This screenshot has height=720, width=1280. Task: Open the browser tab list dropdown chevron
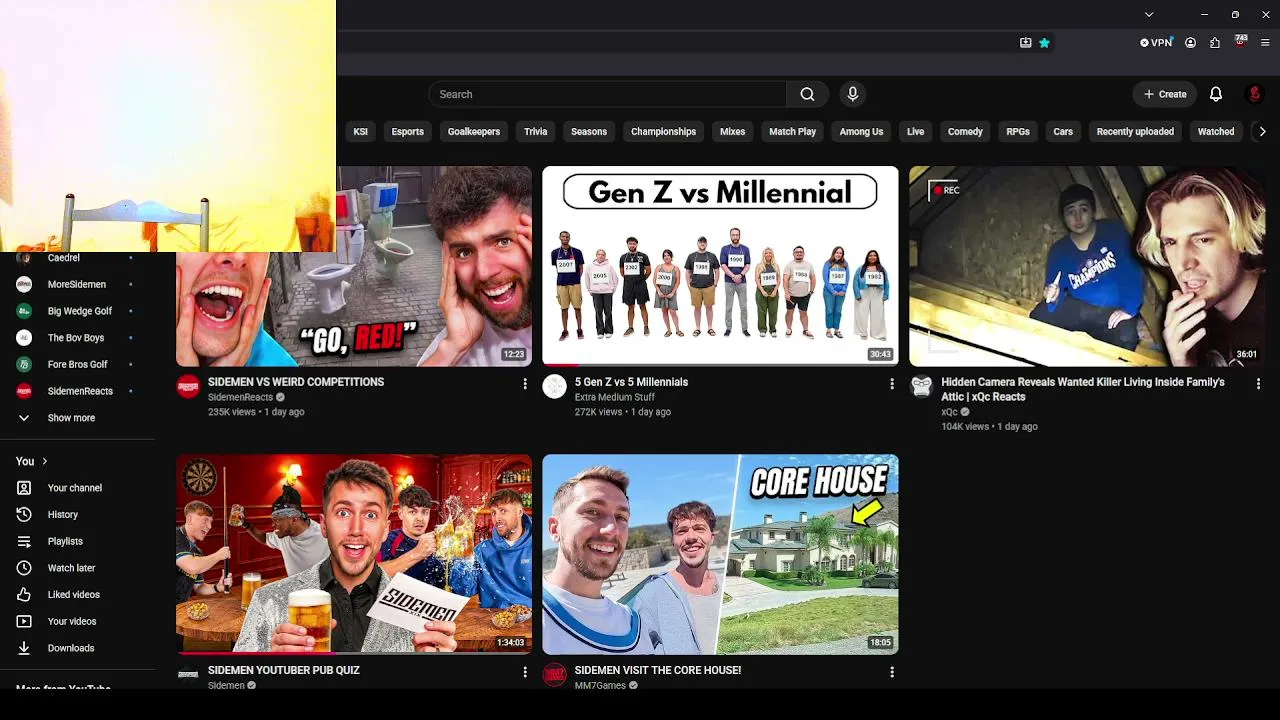[1149, 14]
